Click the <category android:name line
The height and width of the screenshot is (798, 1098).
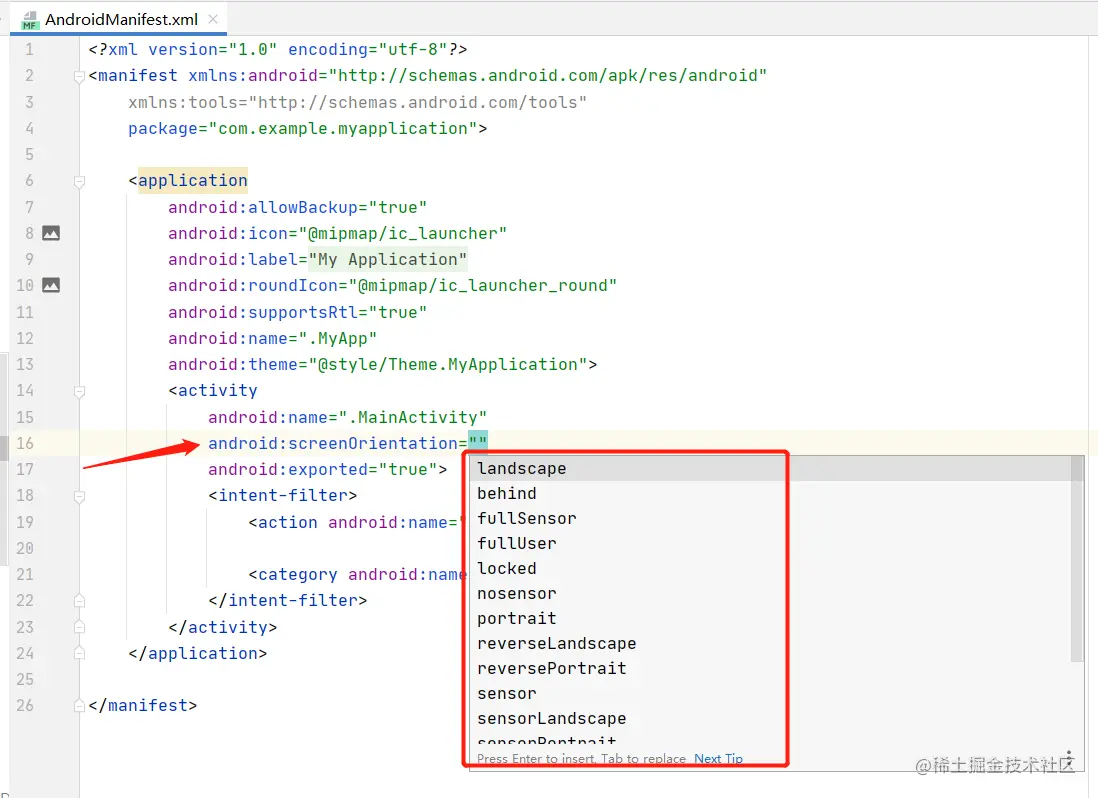pyautogui.click(x=358, y=575)
